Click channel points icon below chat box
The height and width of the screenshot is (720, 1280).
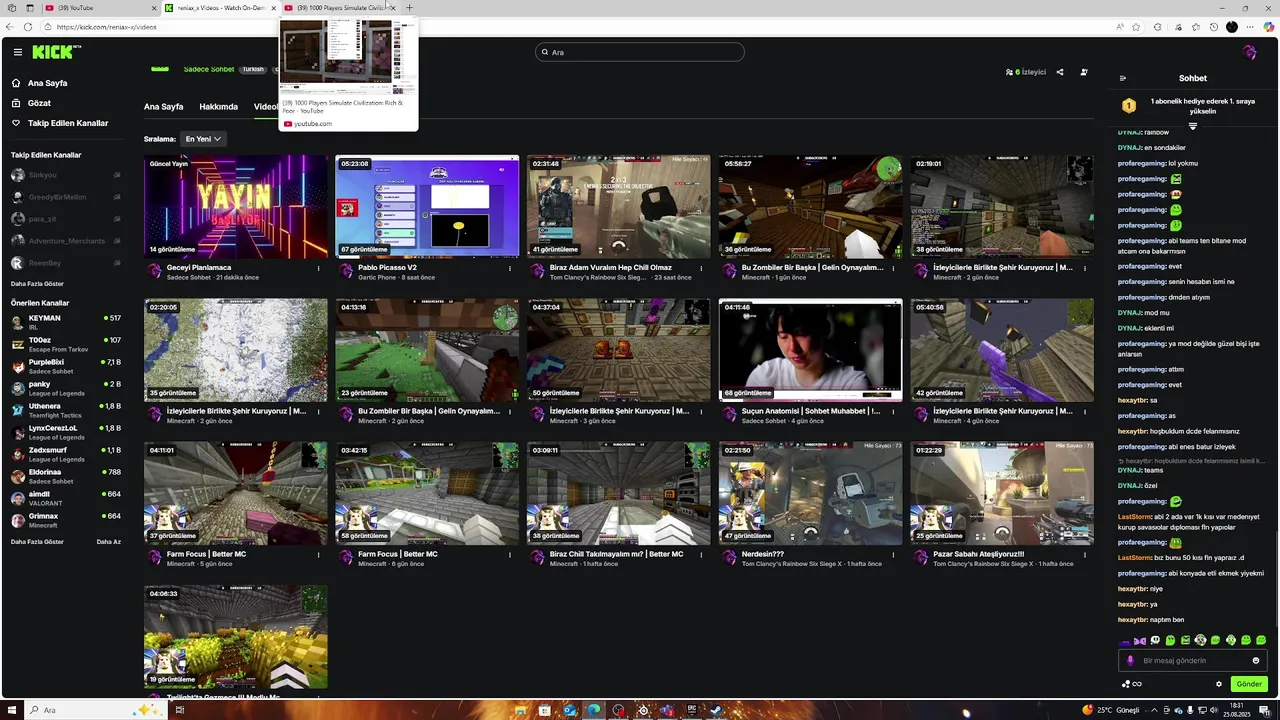tap(1126, 684)
